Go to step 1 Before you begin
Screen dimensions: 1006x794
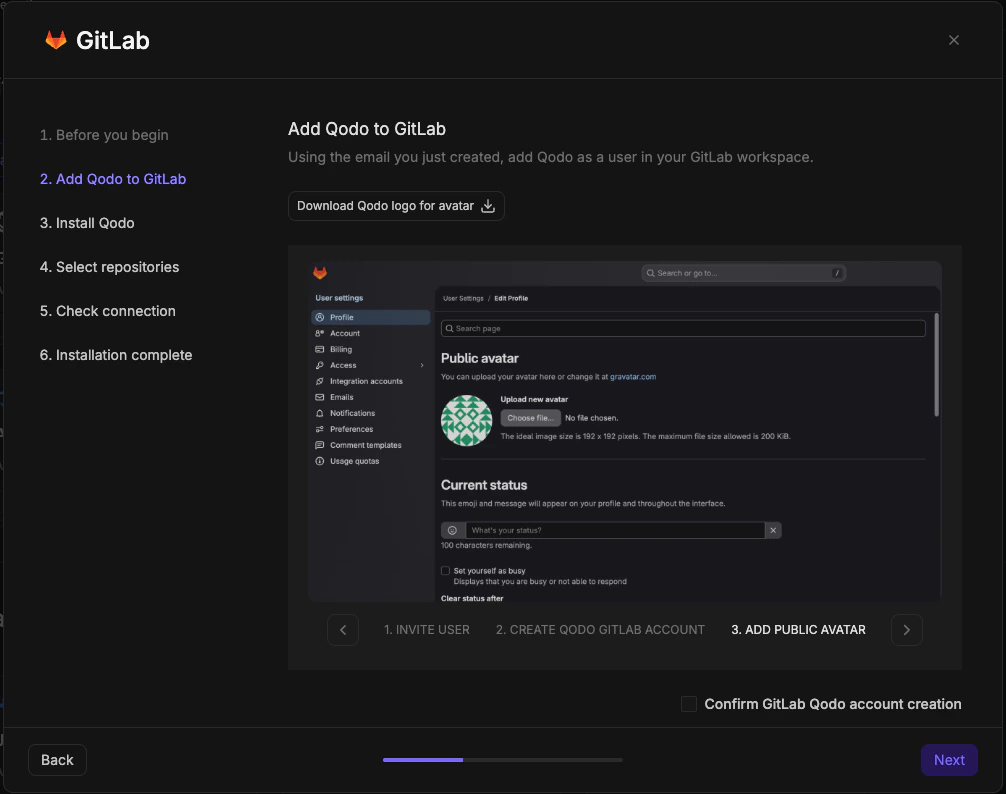pos(104,135)
